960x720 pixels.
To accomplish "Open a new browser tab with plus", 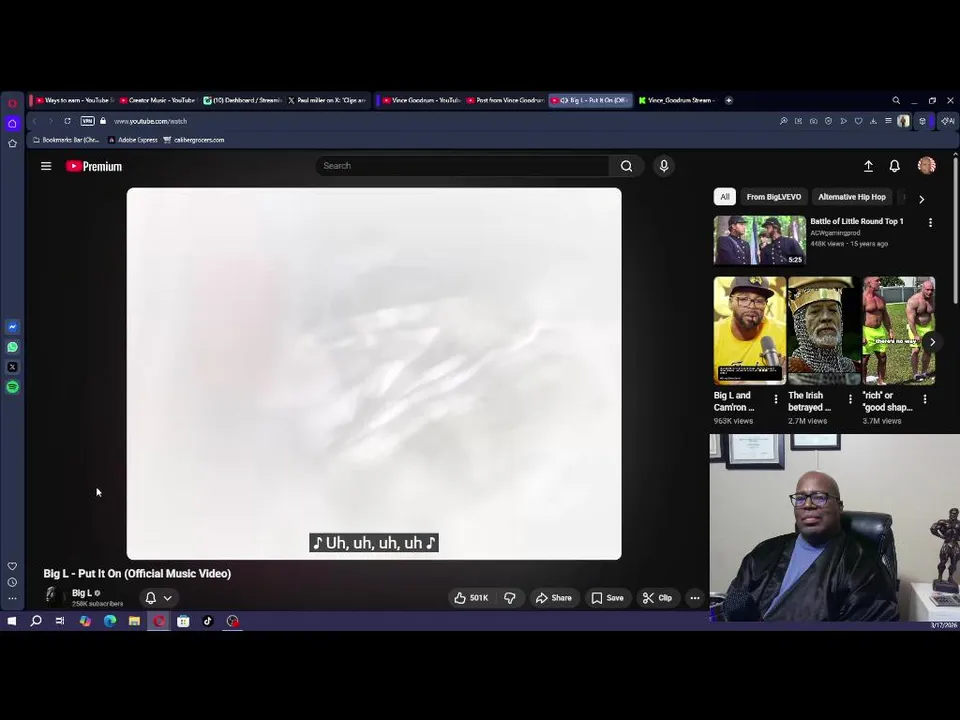I will click(x=729, y=100).
